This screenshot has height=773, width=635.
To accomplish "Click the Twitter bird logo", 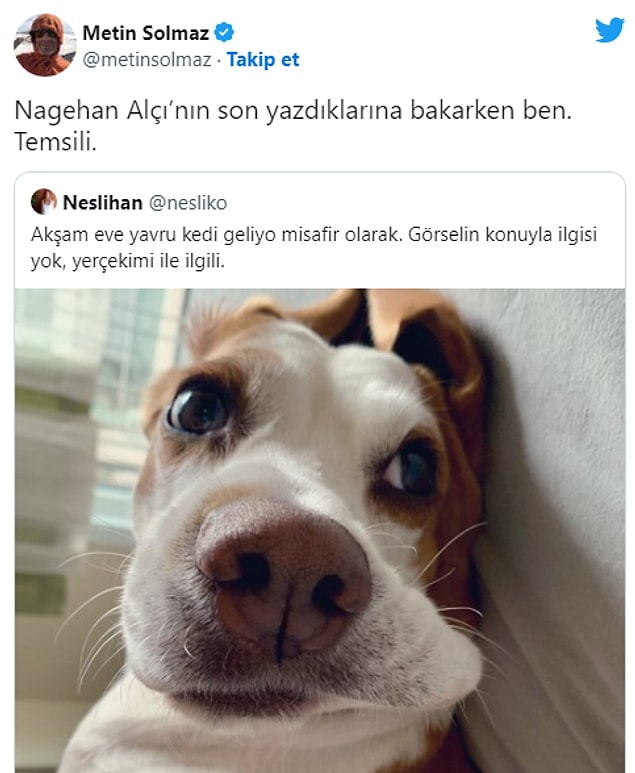I will [609, 31].
